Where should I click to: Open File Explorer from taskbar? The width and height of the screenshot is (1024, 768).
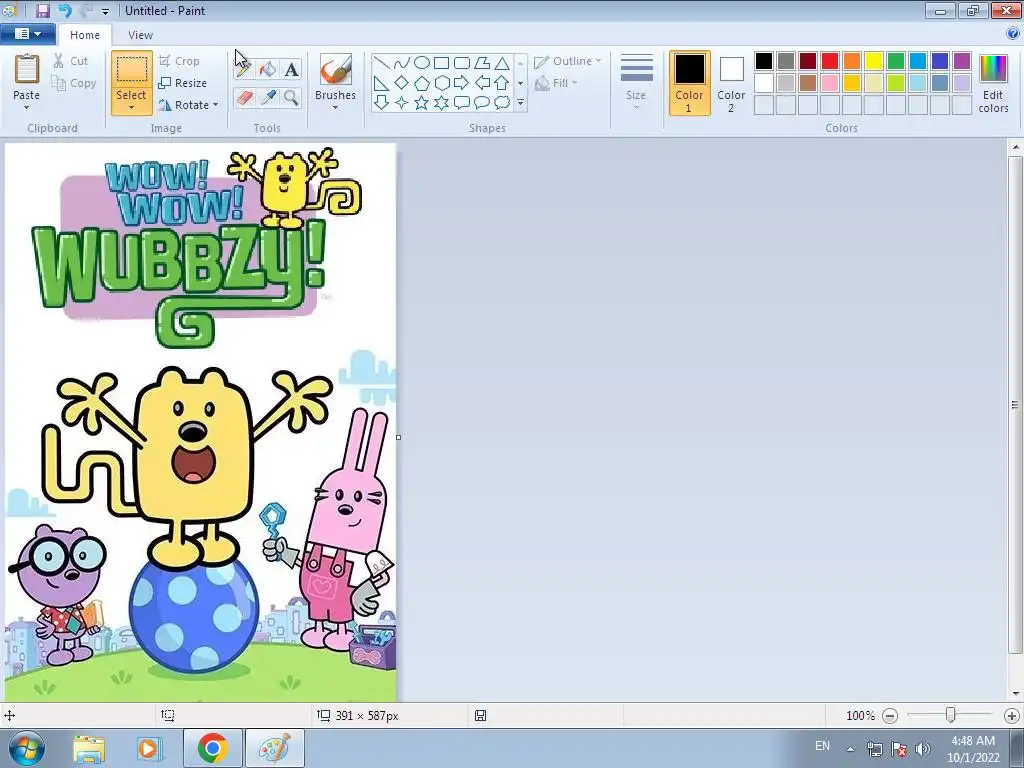89,748
